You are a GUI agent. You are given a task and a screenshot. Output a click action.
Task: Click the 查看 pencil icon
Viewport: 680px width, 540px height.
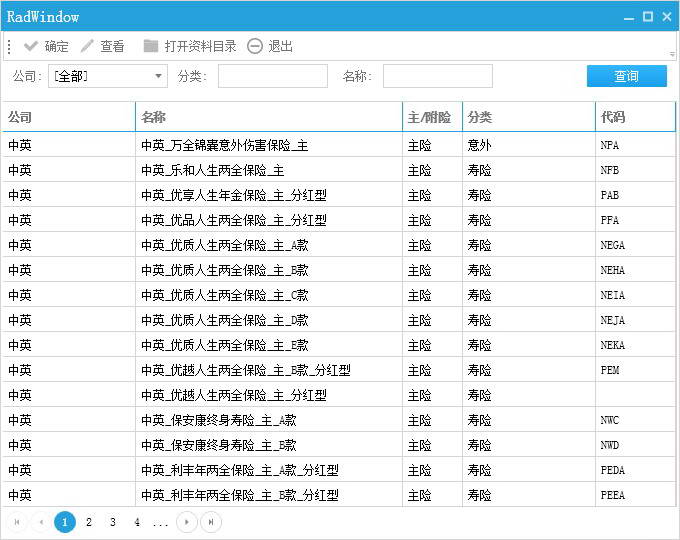(87, 46)
